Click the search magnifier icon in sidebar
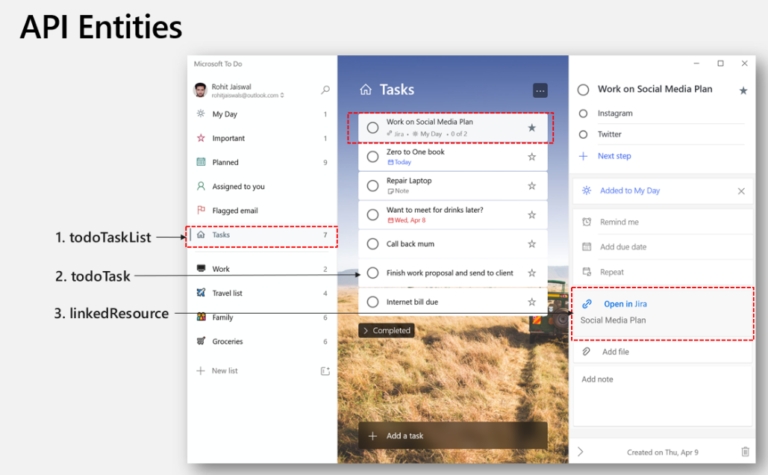Screen dimensions: 768x475 325,90
